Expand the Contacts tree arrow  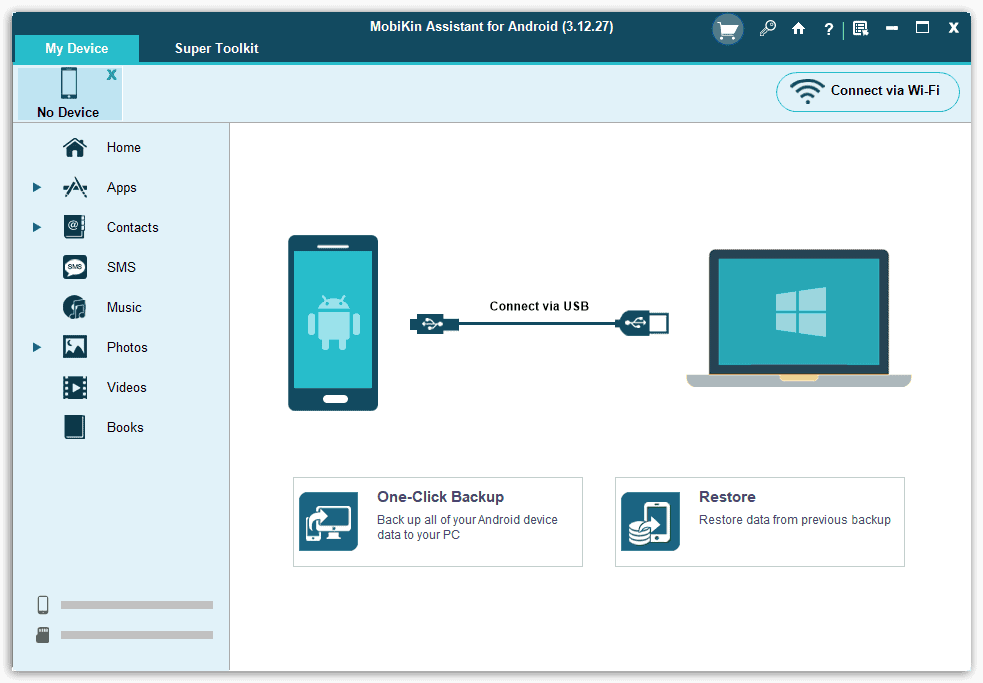[x=37, y=227]
